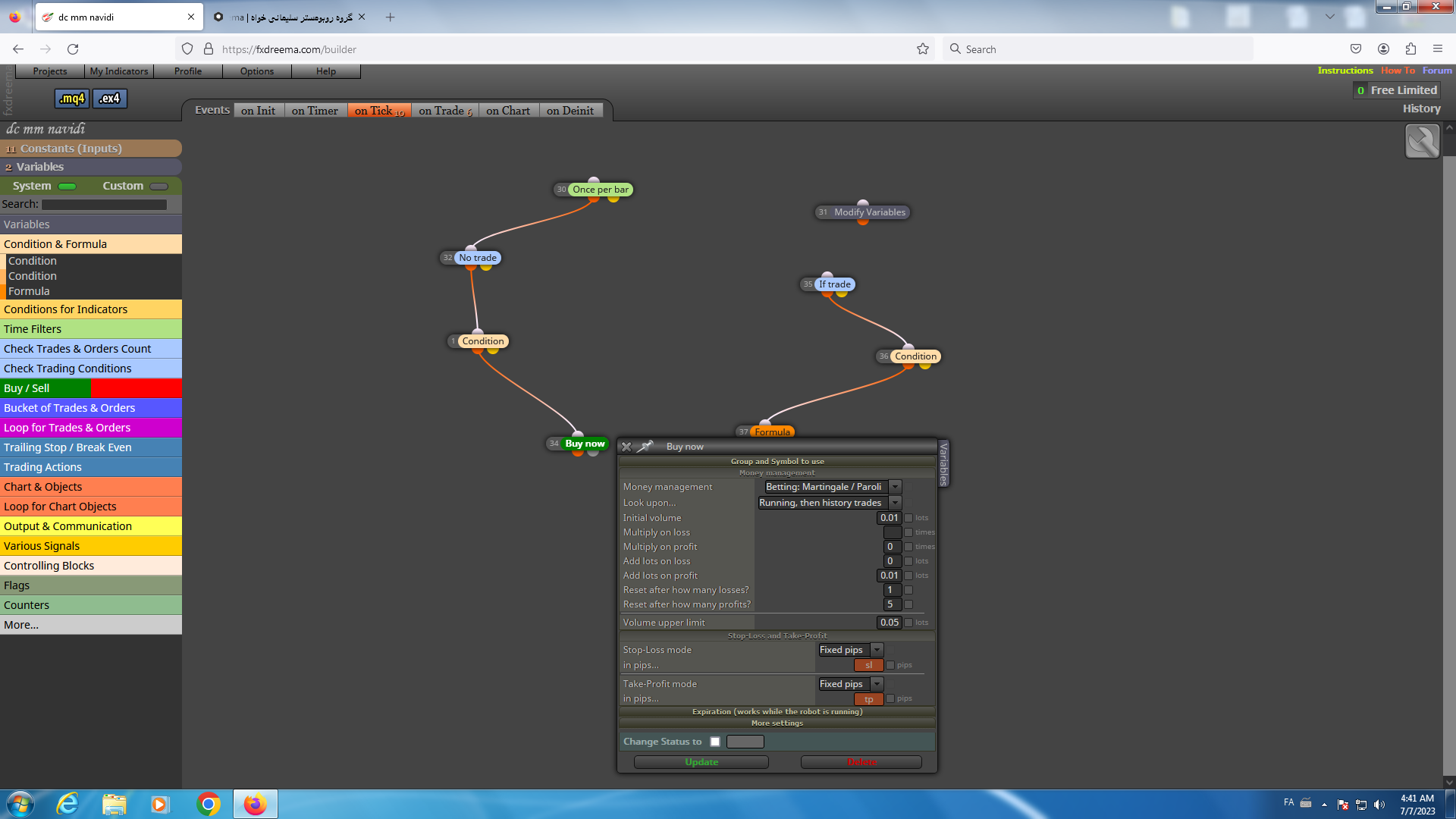The height and width of the screenshot is (819, 1456).
Task: Tick the Initial volume lots checkbox
Action: point(908,518)
